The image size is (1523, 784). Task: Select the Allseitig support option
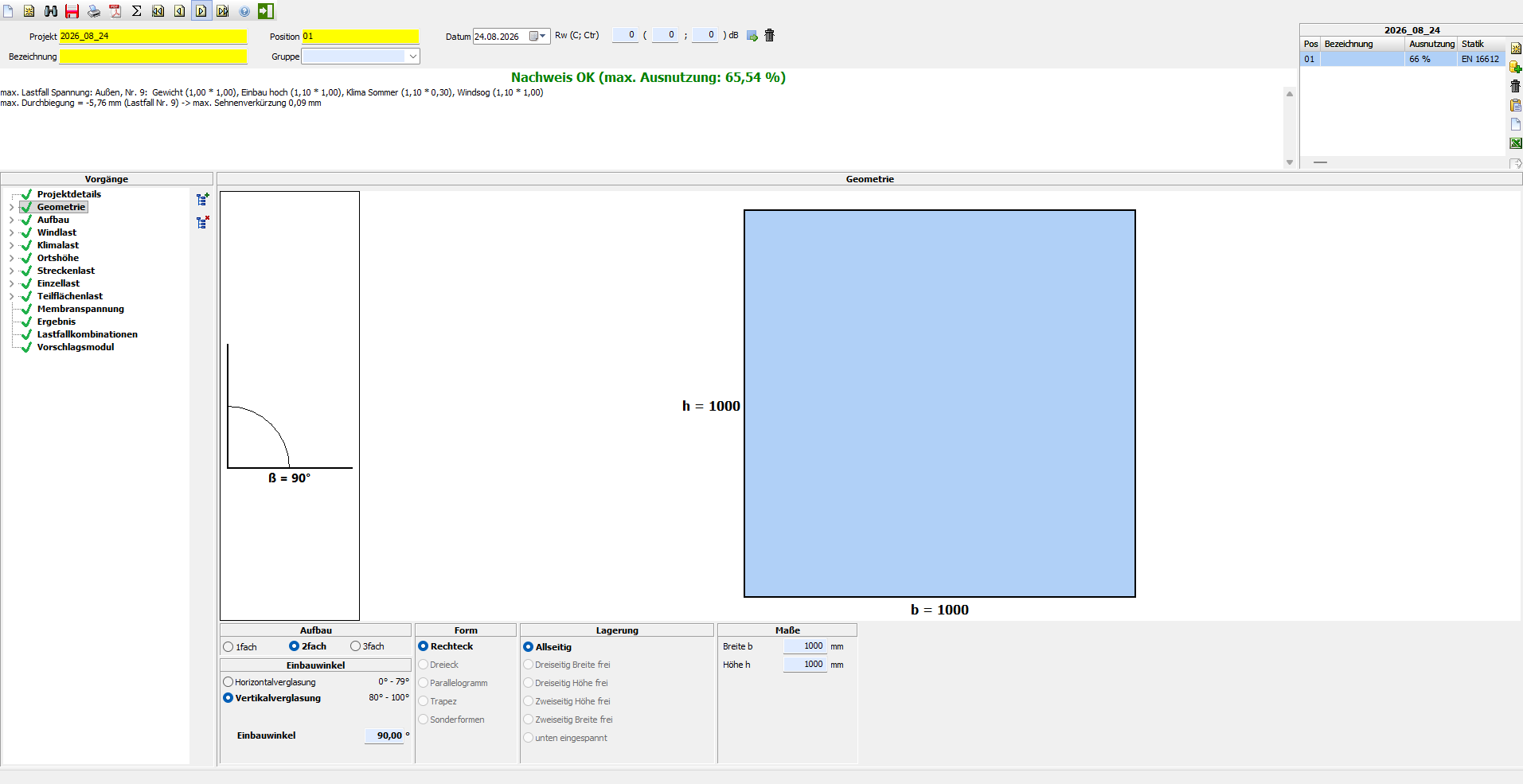pos(529,647)
